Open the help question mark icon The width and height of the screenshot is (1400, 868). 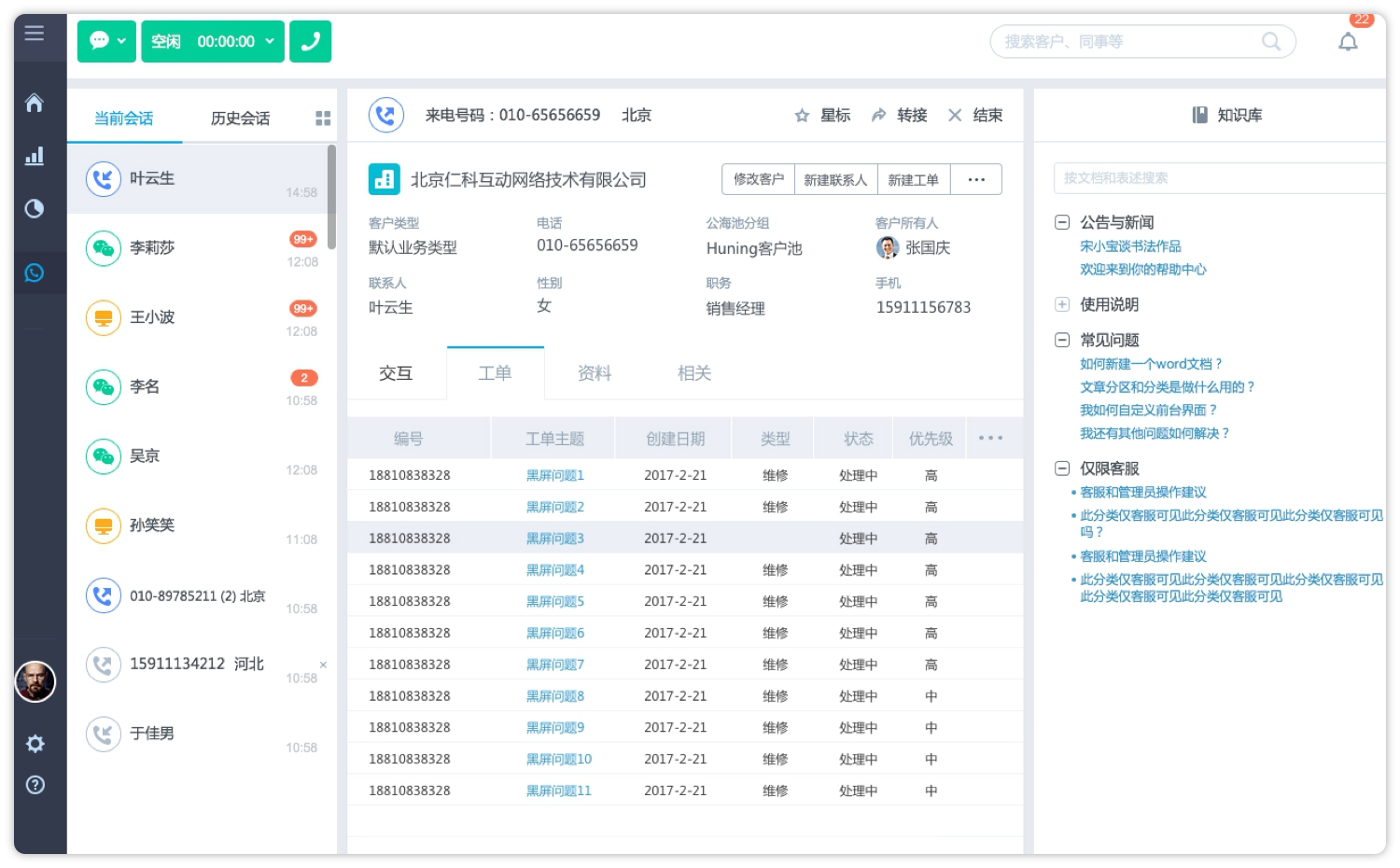[35, 785]
